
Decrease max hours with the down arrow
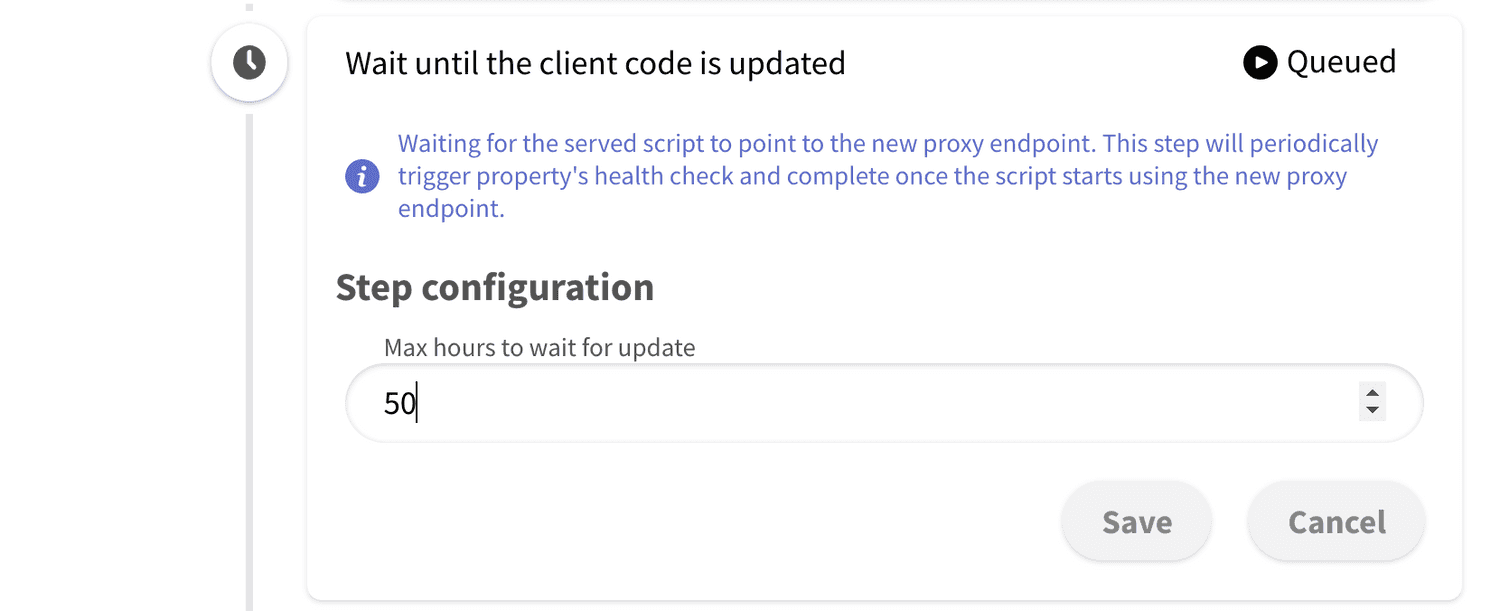pos(1372,410)
